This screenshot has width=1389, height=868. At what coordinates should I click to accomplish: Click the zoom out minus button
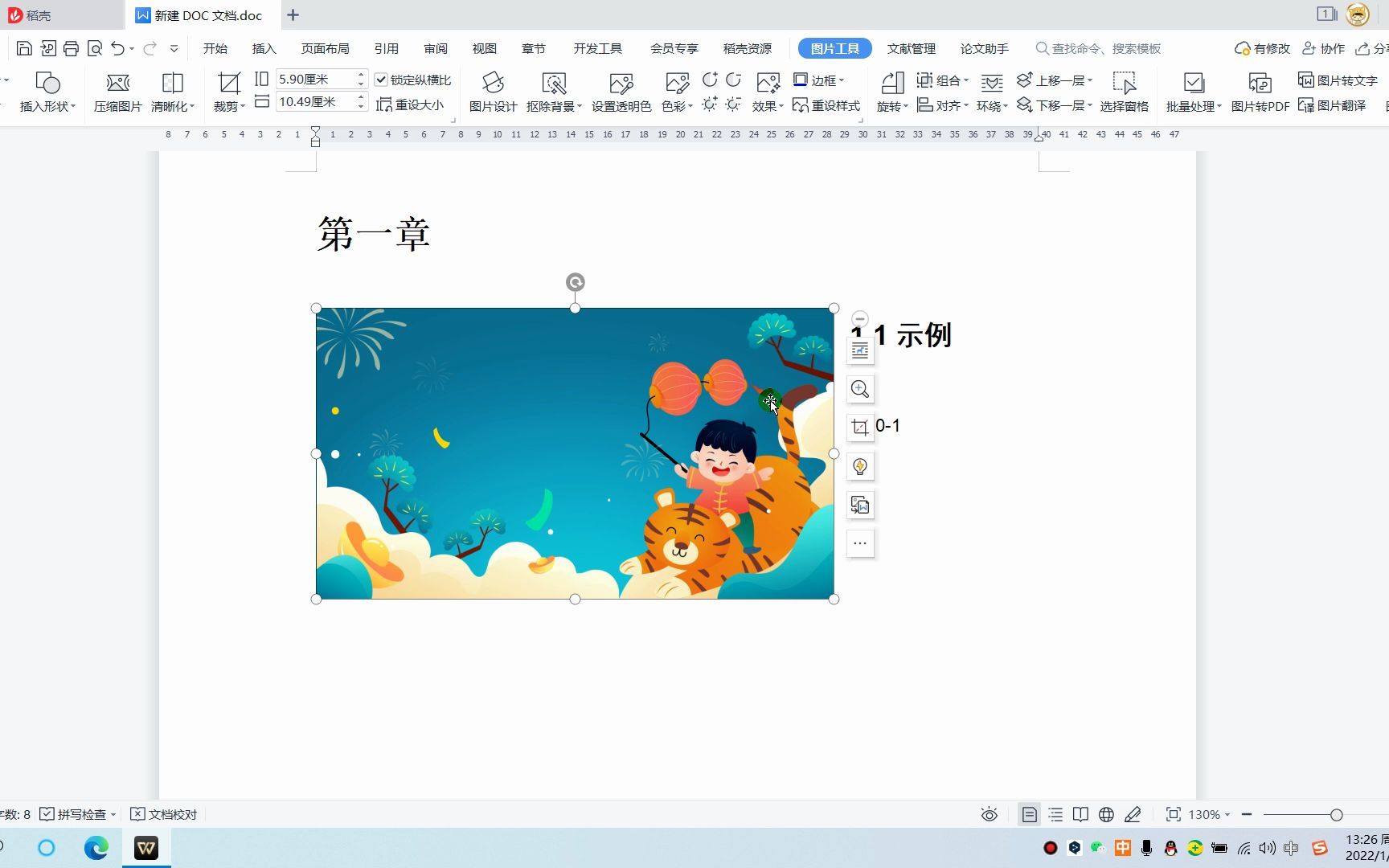pos(1247,815)
